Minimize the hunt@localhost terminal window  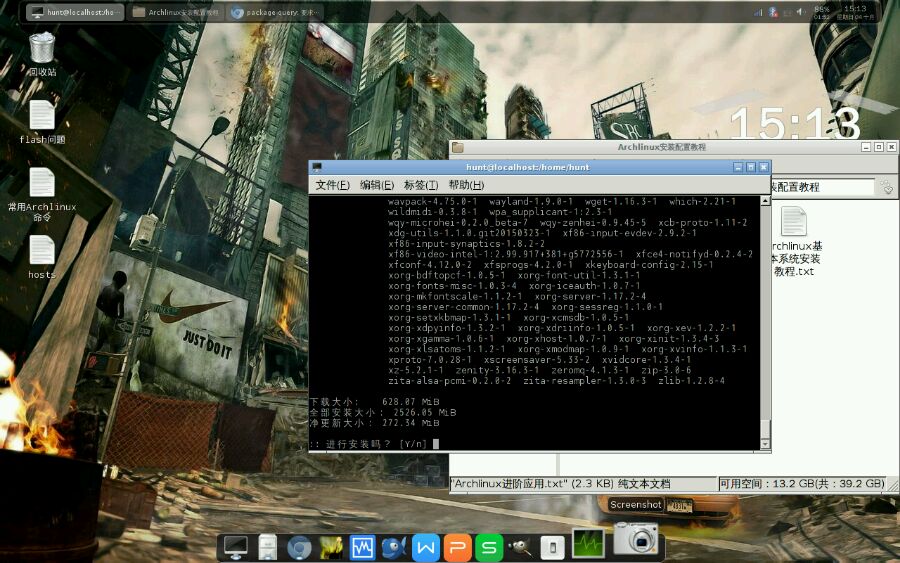click(x=738, y=167)
